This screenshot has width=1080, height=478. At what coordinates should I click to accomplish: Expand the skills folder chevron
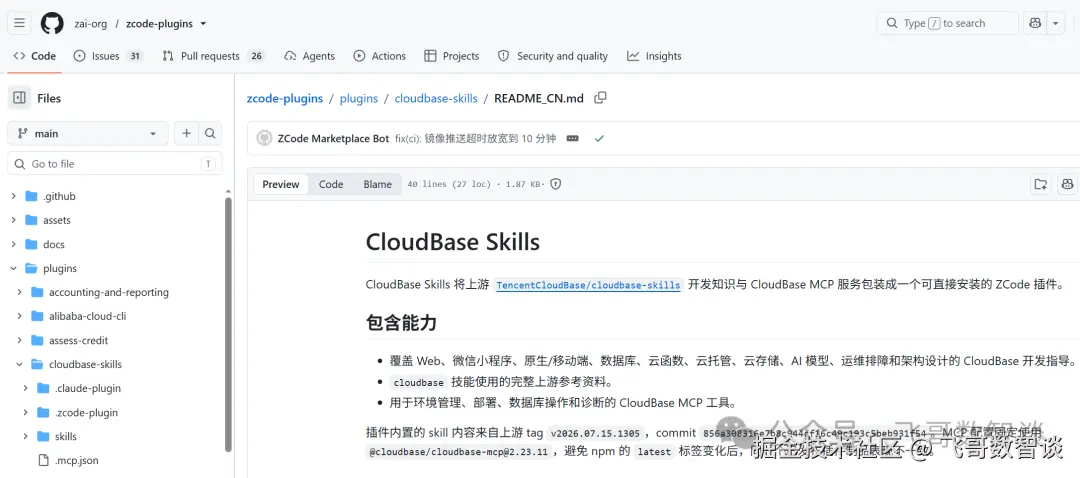point(25,436)
